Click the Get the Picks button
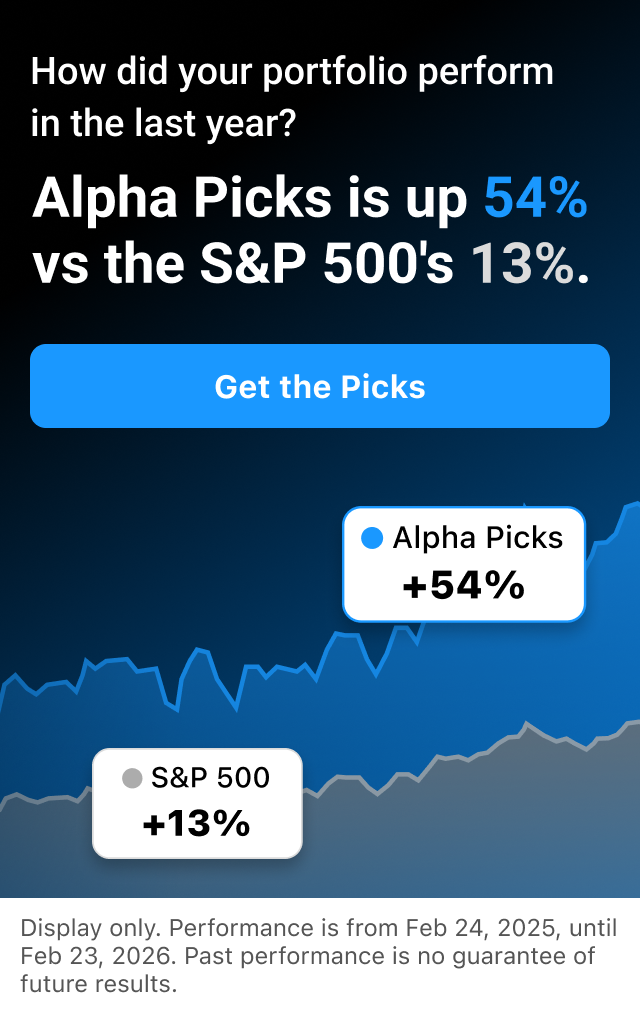Viewport: 640px width, 1014px height. pyautogui.click(x=320, y=387)
